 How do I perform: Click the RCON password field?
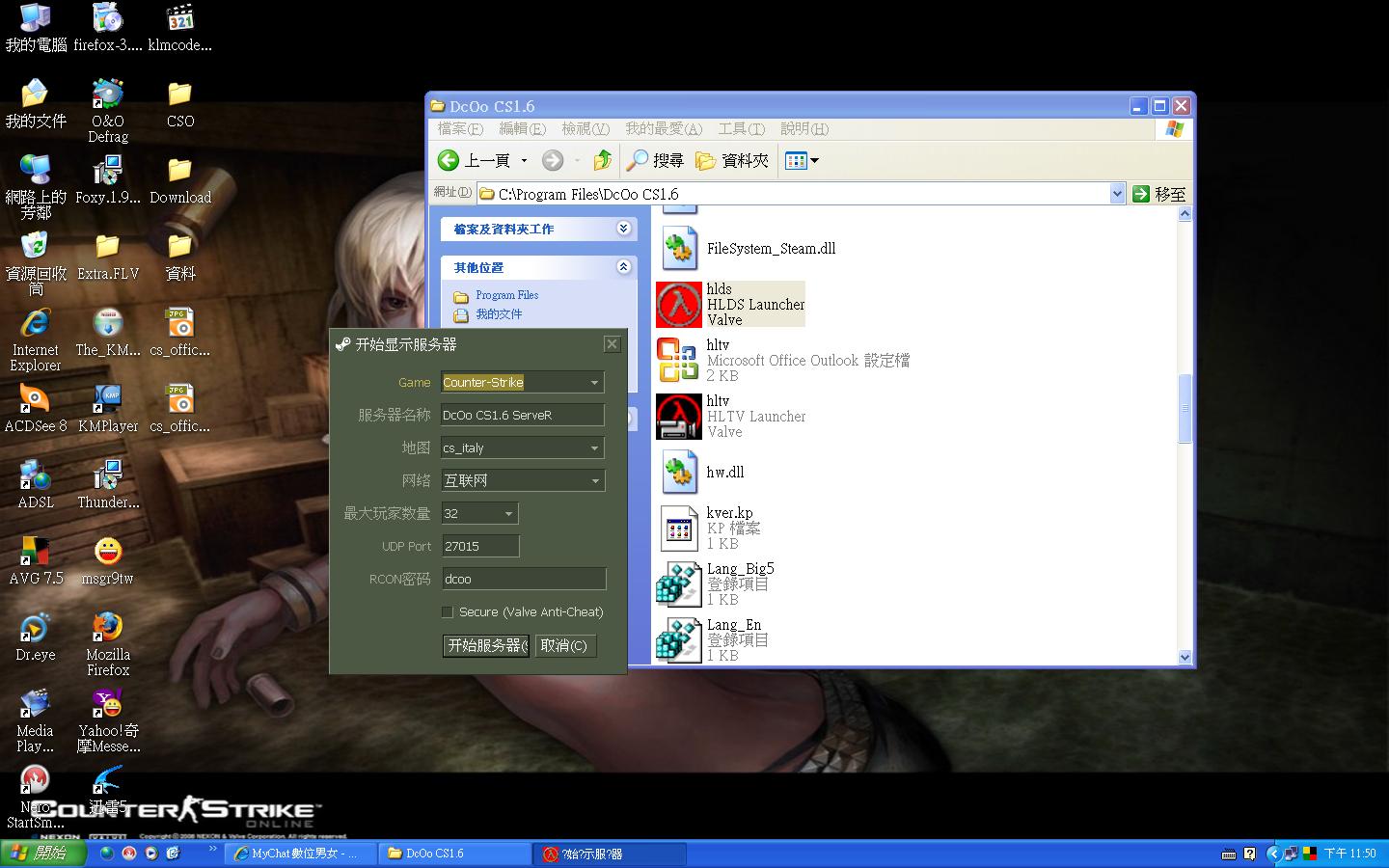click(x=524, y=579)
